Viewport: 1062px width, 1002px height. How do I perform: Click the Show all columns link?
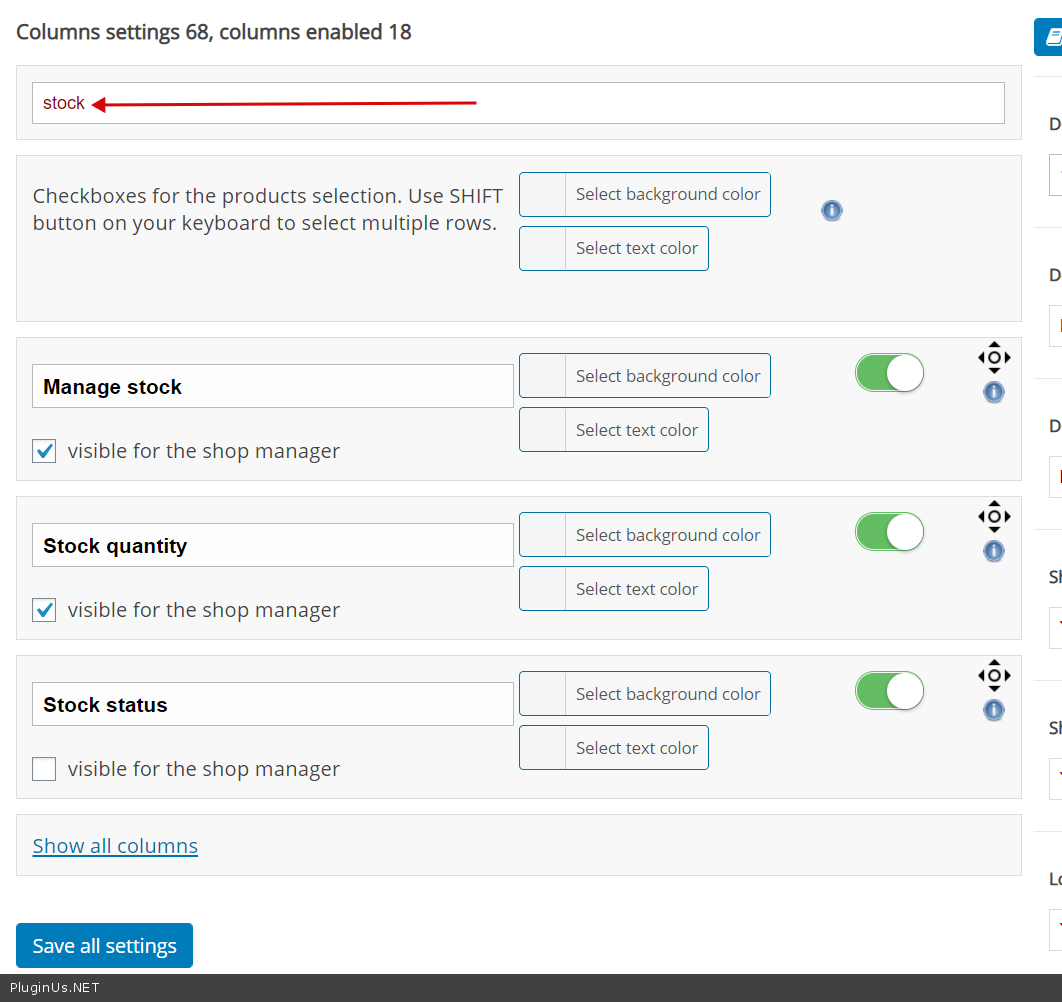[115, 846]
